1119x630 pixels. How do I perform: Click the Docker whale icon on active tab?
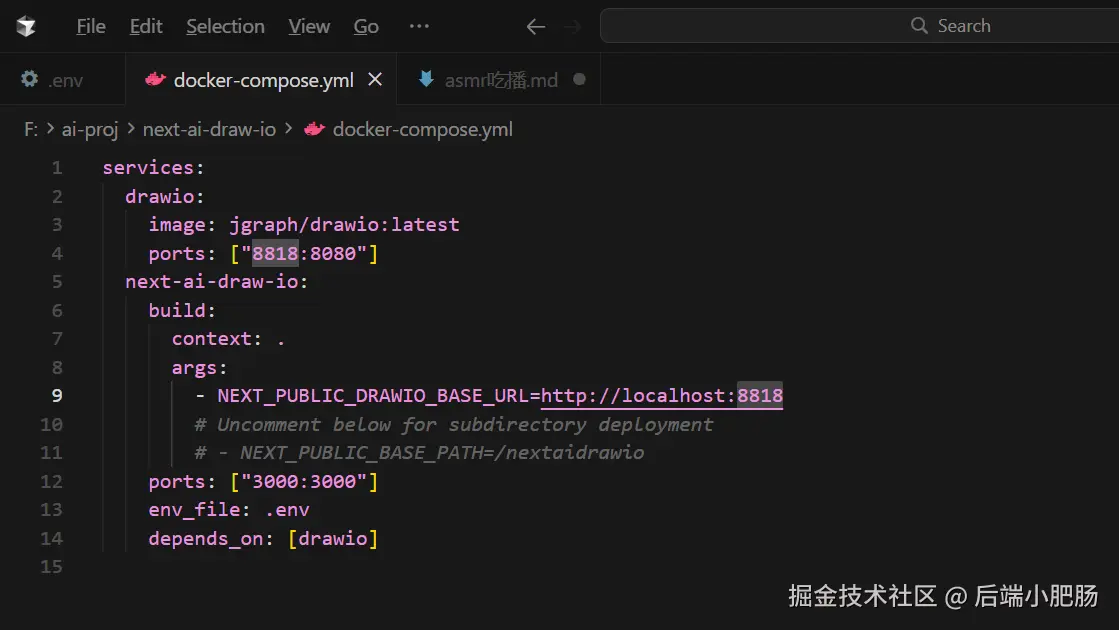pos(155,79)
